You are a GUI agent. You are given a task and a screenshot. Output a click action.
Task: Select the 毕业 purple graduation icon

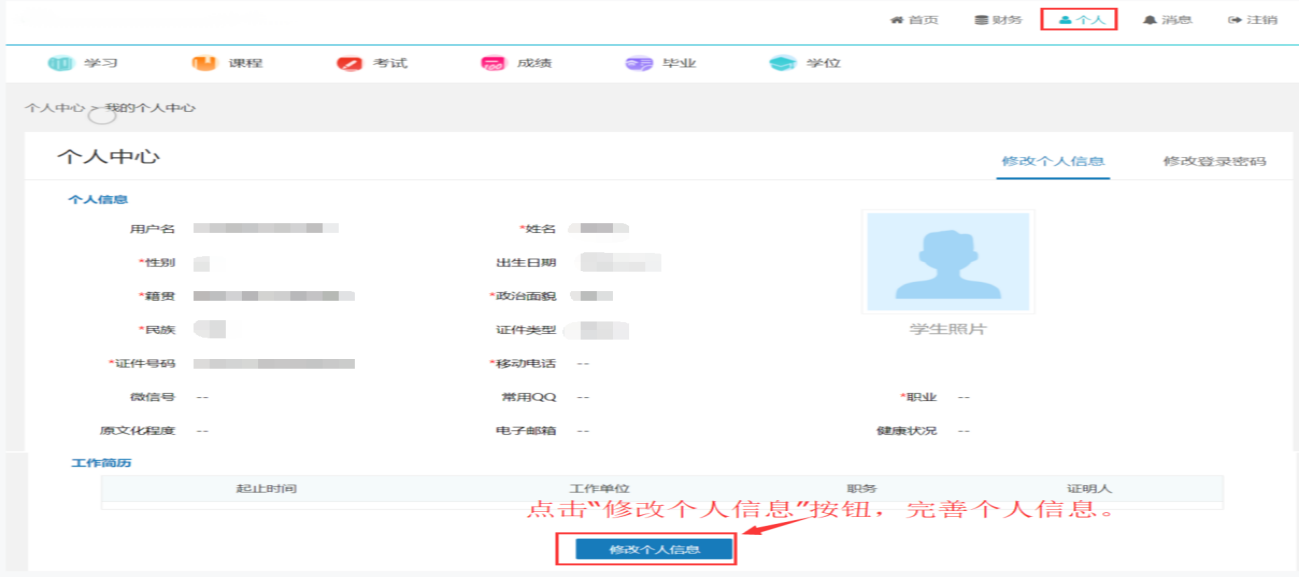(x=638, y=63)
